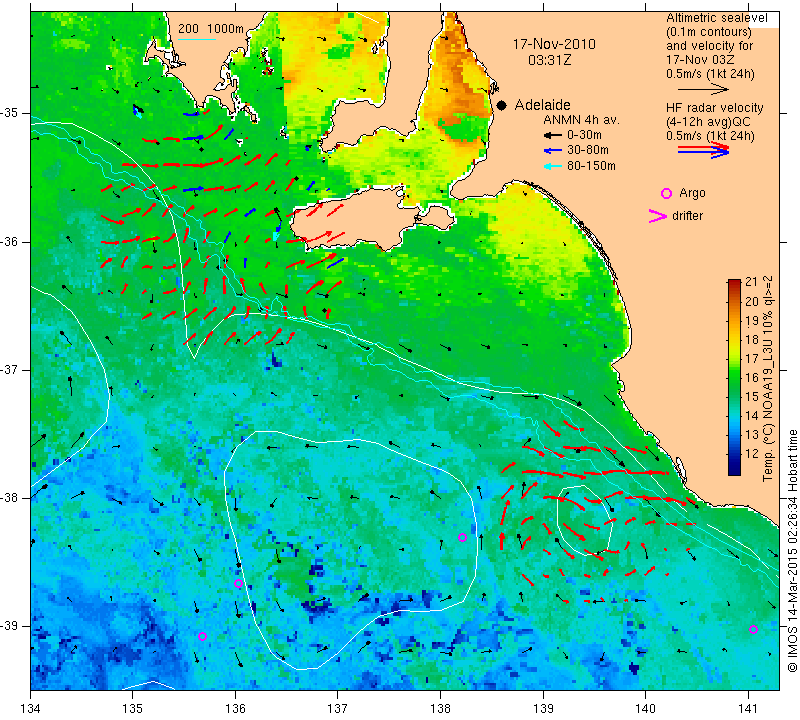Click the 'drifter' legend label
Image resolution: width=800 pixels, height=720 pixels.
(x=687, y=216)
